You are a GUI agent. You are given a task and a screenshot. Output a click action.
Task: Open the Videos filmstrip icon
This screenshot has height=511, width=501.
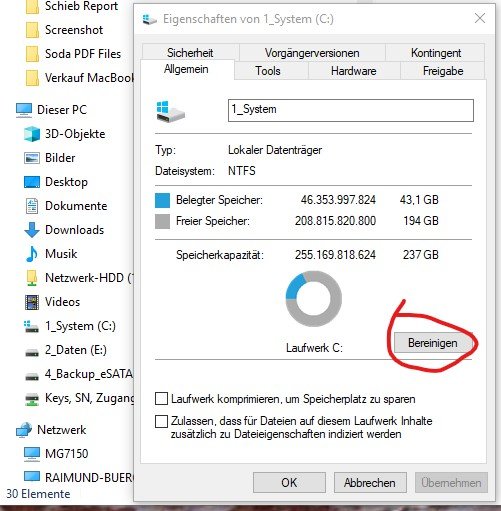pos(32,302)
